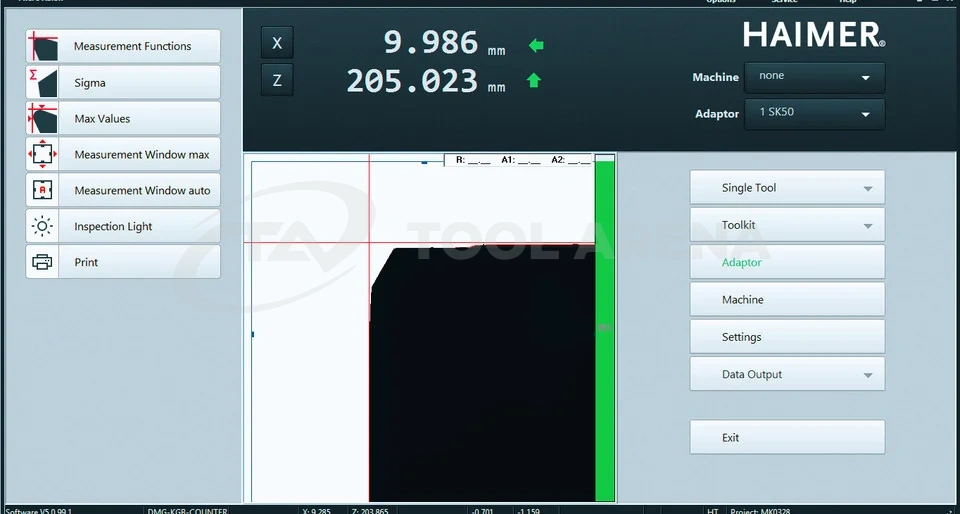Expand the Toolkit menu arrow
Viewport: 960px width, 514px height.
(867, 226)
